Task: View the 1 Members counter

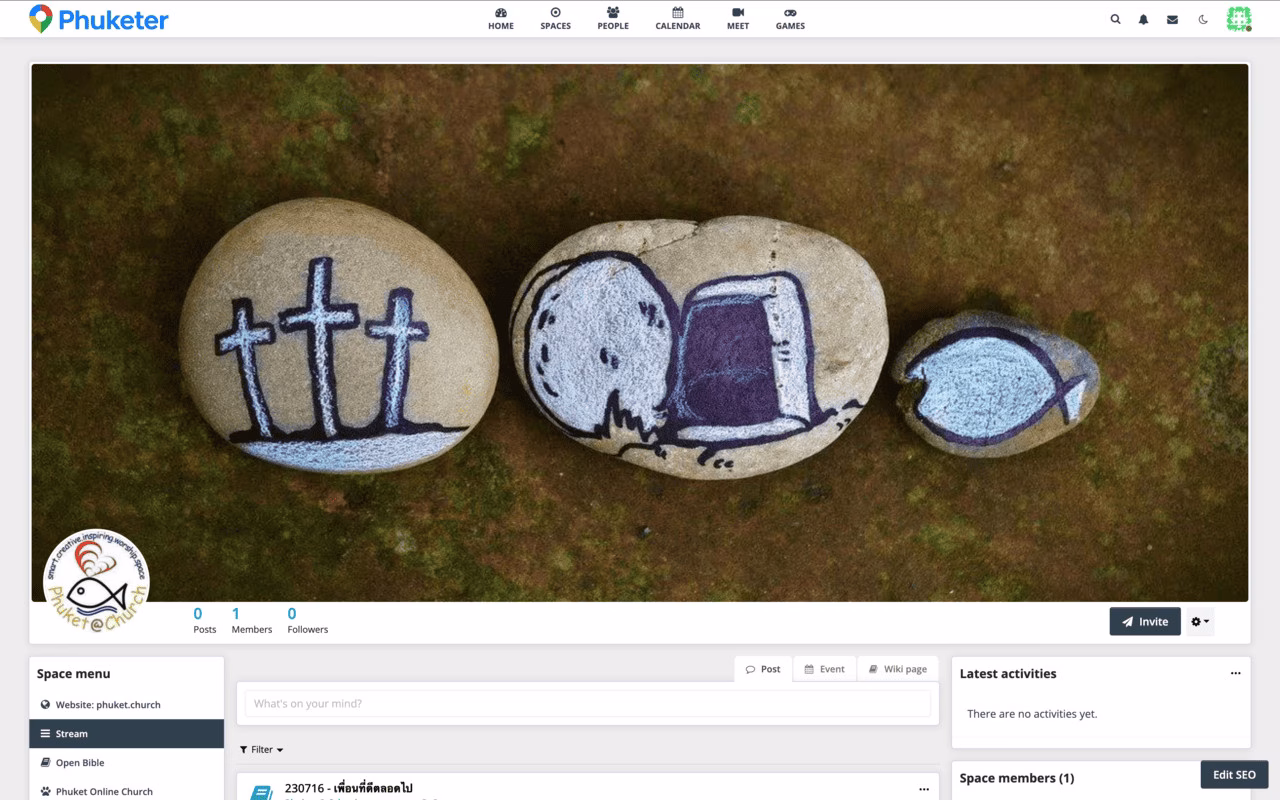Action: tap(251, 620)
